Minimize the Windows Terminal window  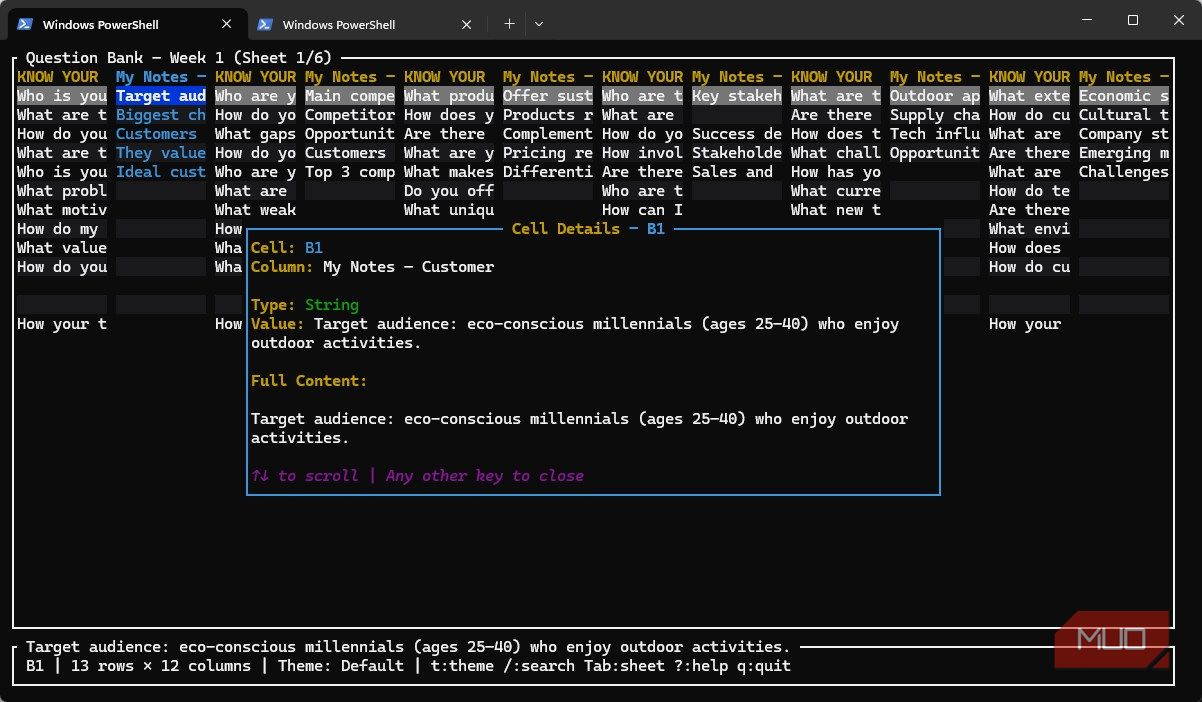pos(1087,20)
